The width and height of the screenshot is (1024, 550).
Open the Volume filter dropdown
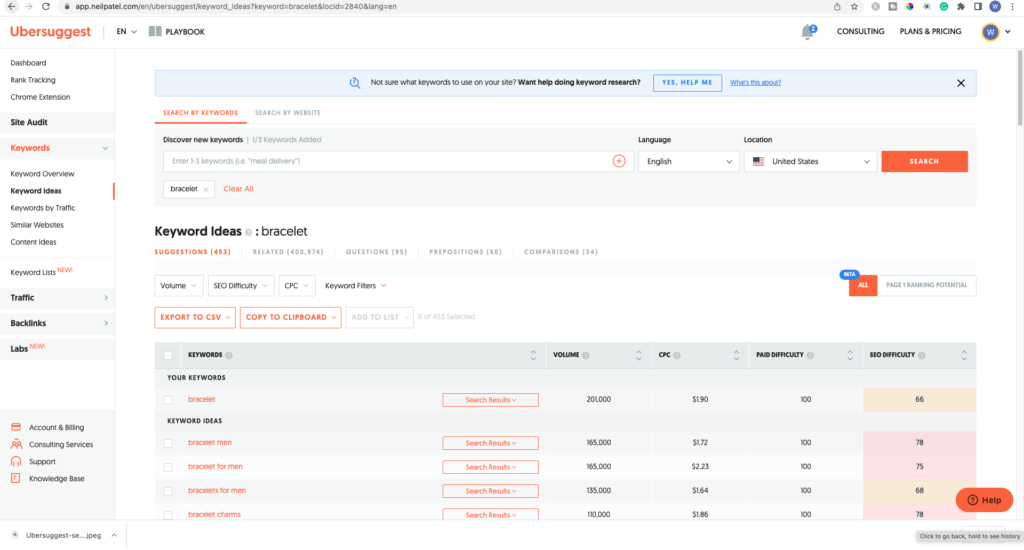pyautogui.click(x=178, y=285)
